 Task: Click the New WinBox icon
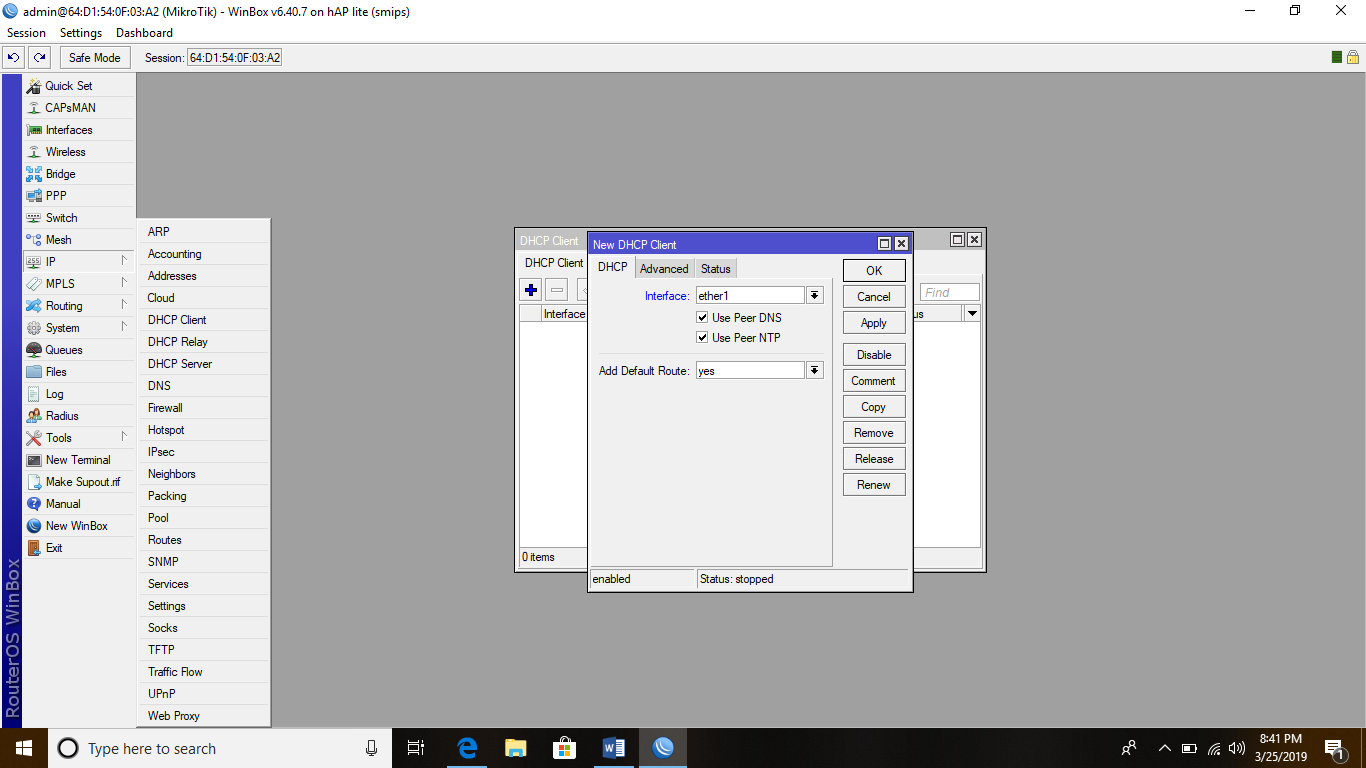click(34, 526)
